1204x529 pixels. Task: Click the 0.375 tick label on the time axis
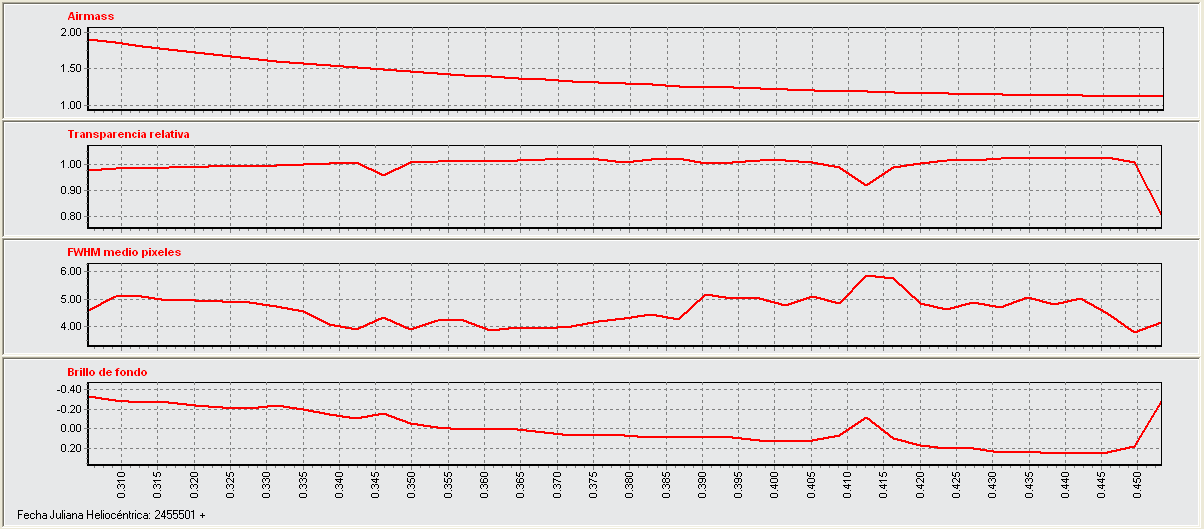[593, 486]
